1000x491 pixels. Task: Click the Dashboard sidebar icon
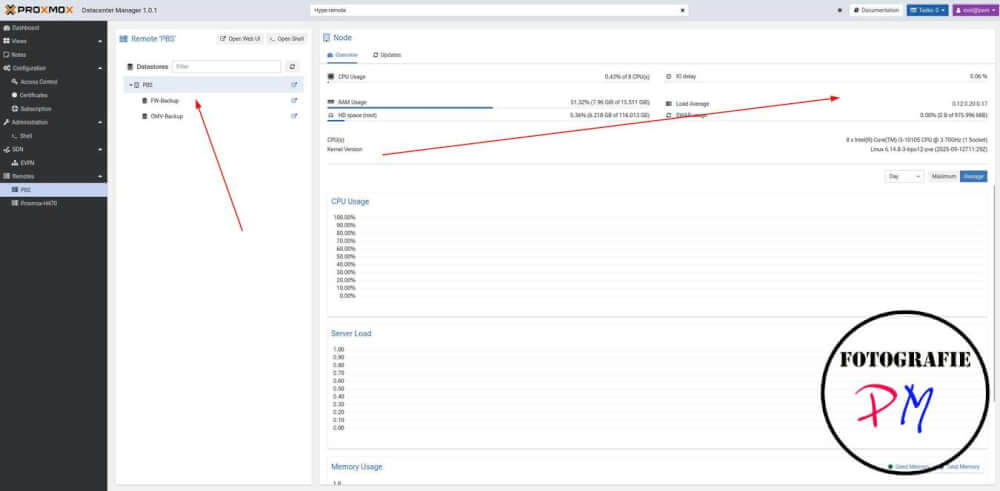coord(6,28)
